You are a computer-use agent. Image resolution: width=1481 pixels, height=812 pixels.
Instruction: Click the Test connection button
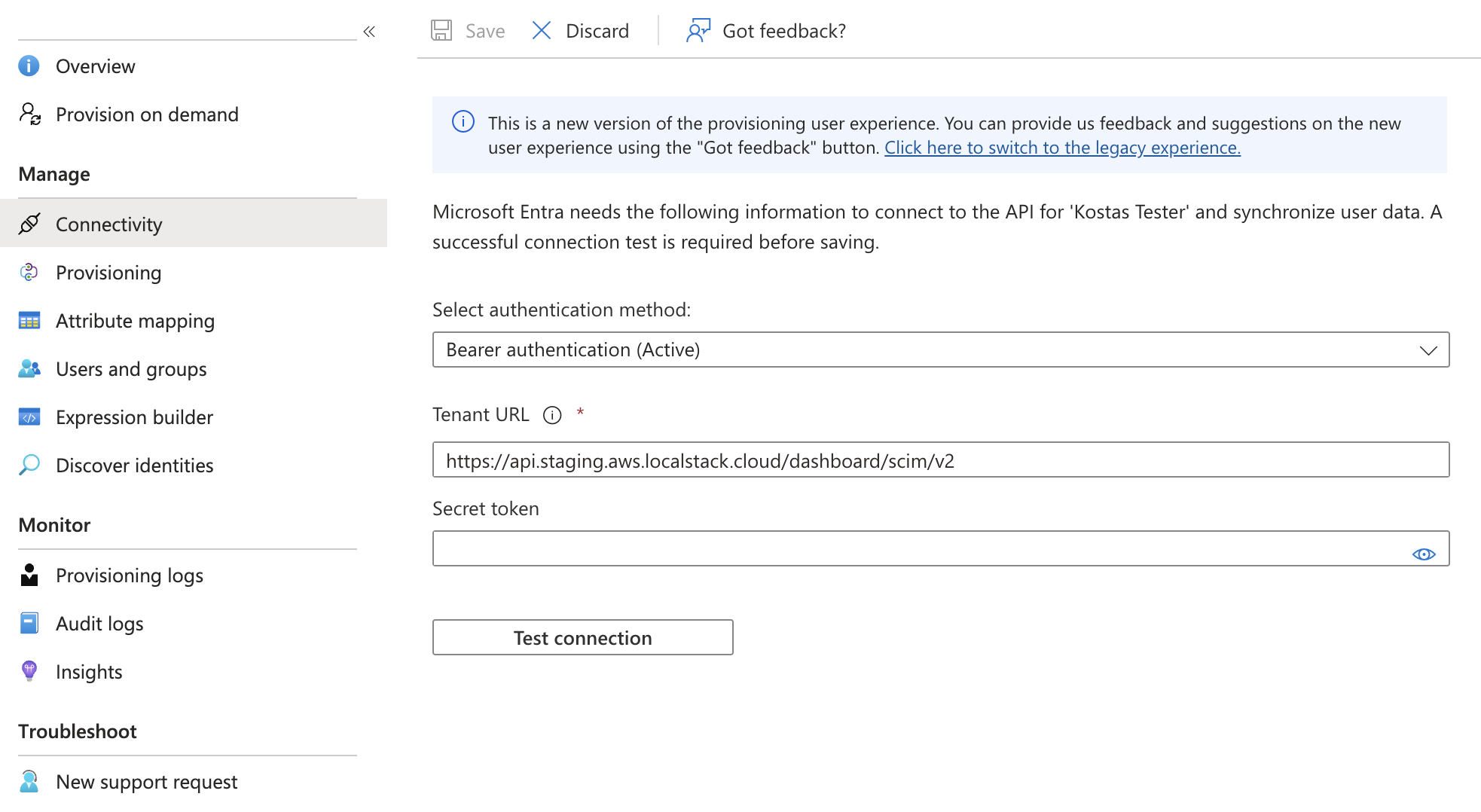[583, 637]
